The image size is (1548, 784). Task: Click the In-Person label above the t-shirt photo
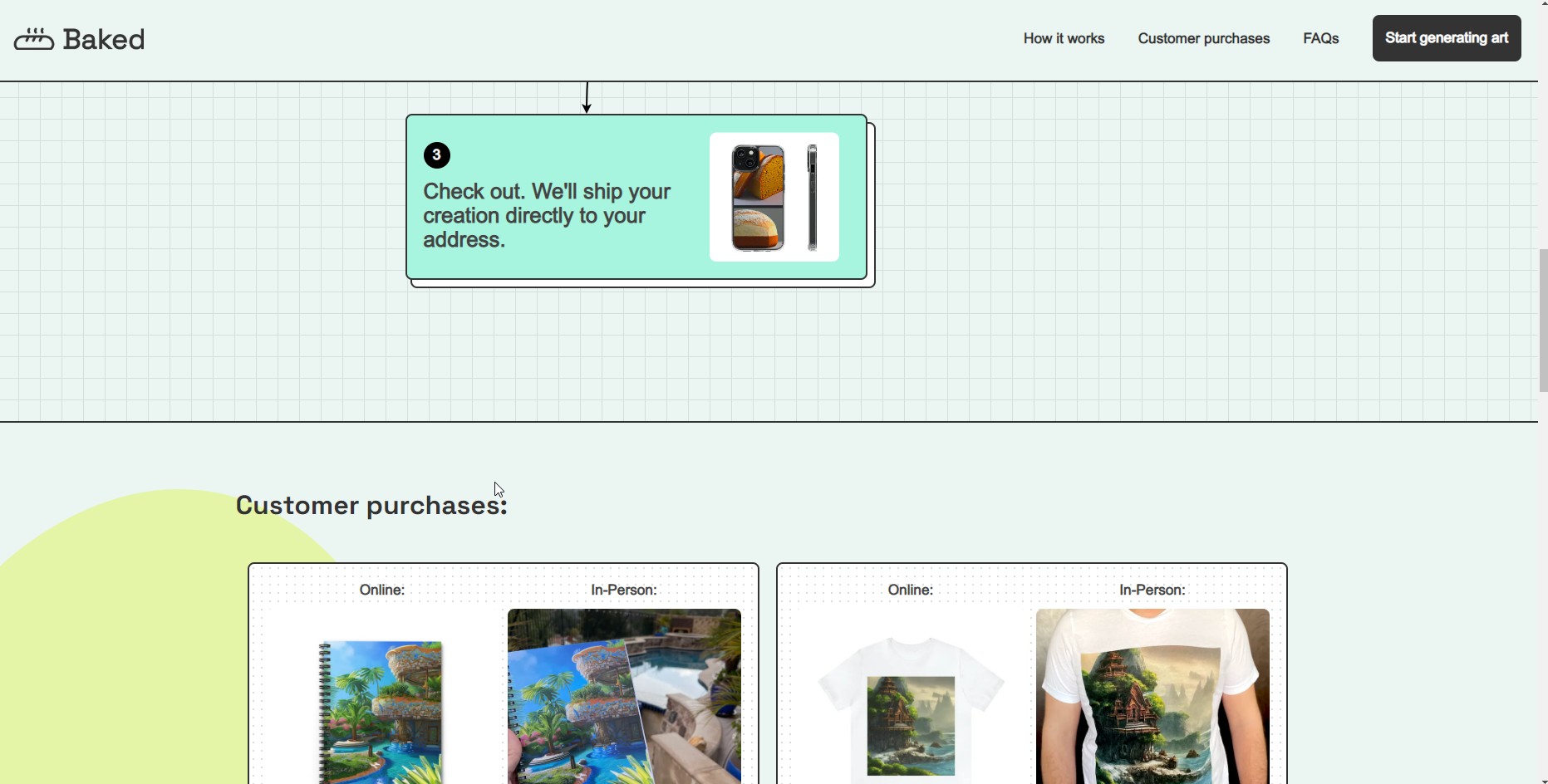pos(1152,590)
